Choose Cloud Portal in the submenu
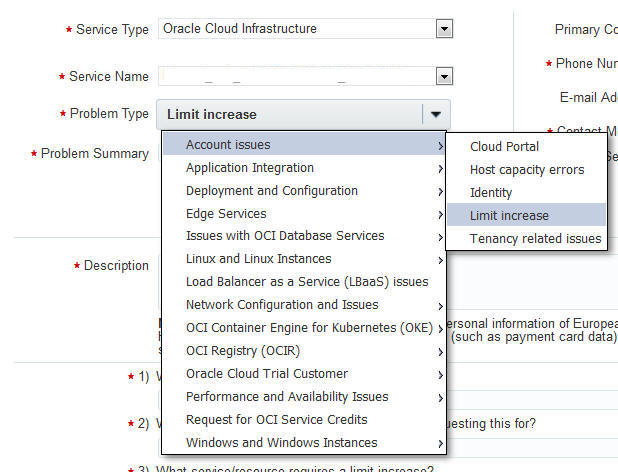The height and width of the screenshot is (472, 618). pos(527,147)
